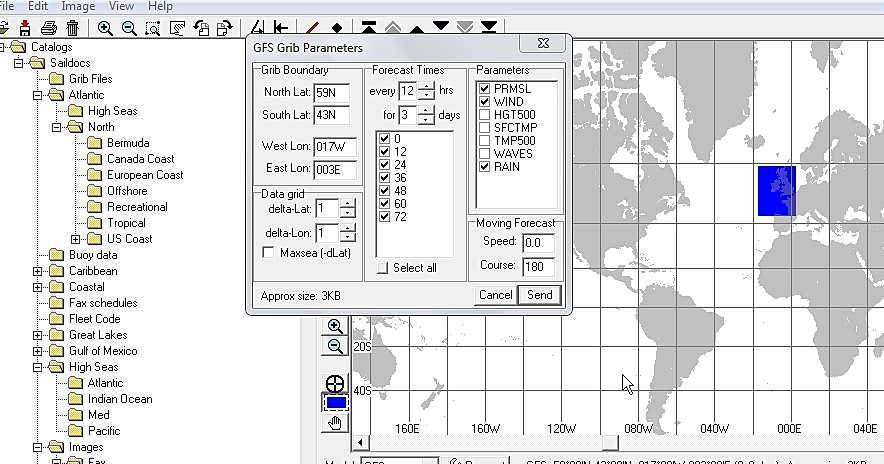884x464 pixels.
Task: Collapse the Images folder node
Action: point(37,447)
